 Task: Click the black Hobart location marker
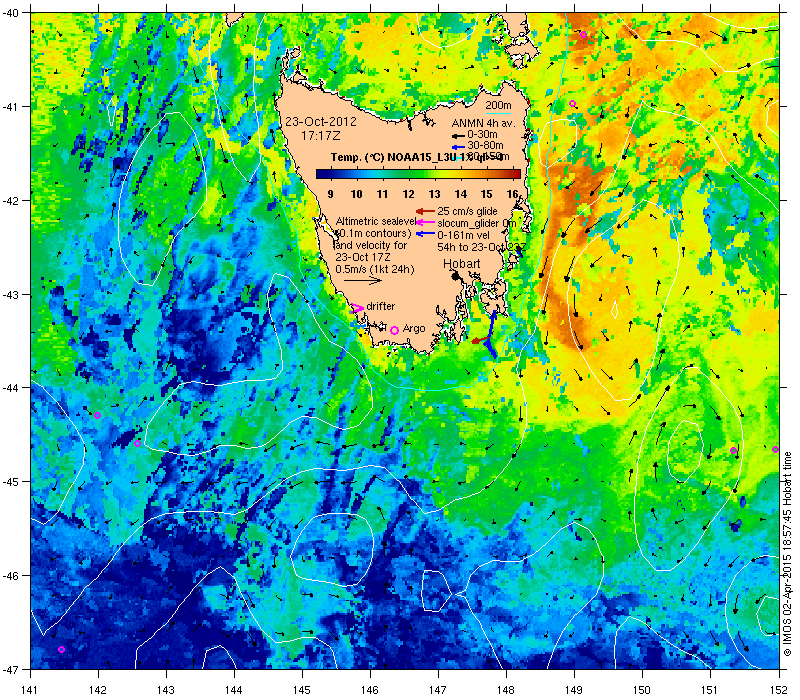tap(456, 276)
